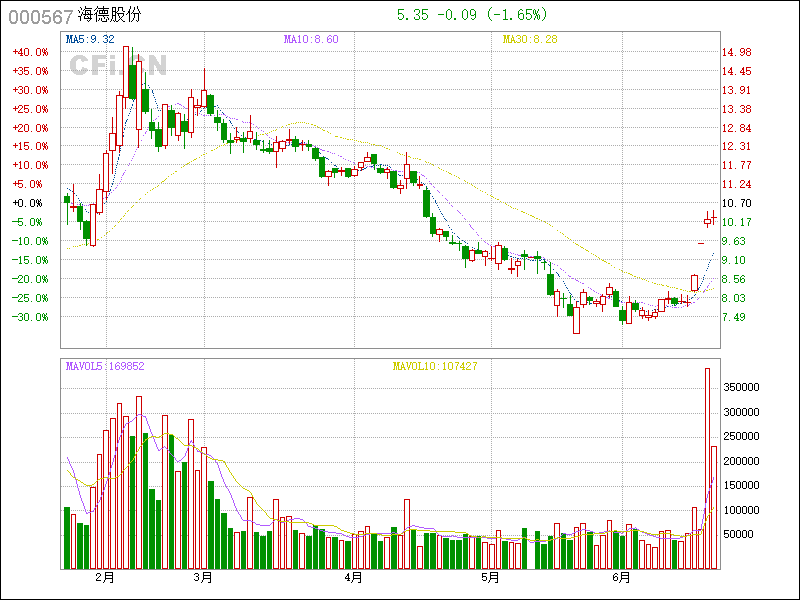Click the tallest volume bar in June
Screen dimensions: 800x600
coord(707,468)
